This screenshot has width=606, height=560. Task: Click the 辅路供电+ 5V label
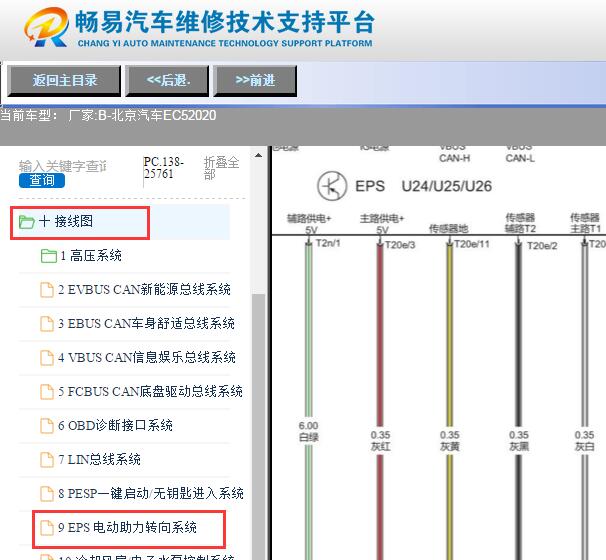309,224
